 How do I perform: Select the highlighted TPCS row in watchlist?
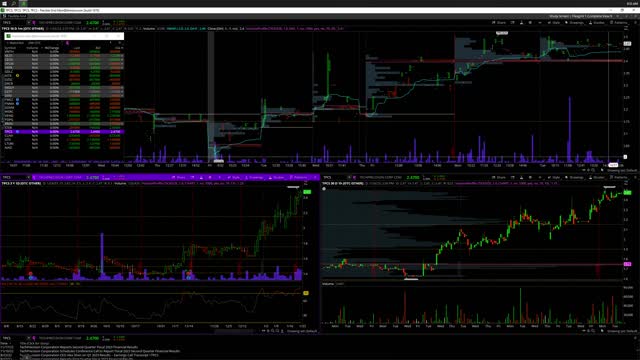pyautogui.click(x=63, y=132)
